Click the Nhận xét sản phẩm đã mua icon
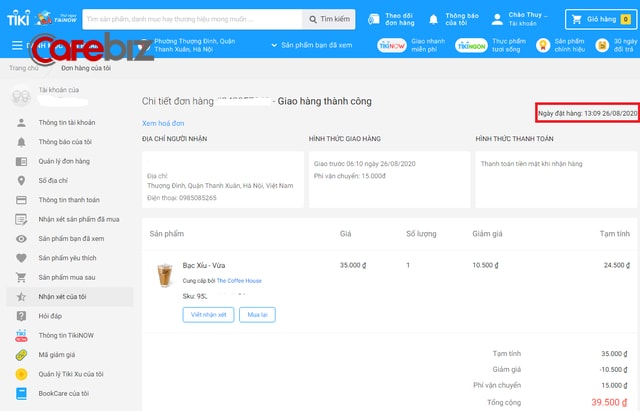Viewport: 640px width, 411px height. [x=21, y=220]
